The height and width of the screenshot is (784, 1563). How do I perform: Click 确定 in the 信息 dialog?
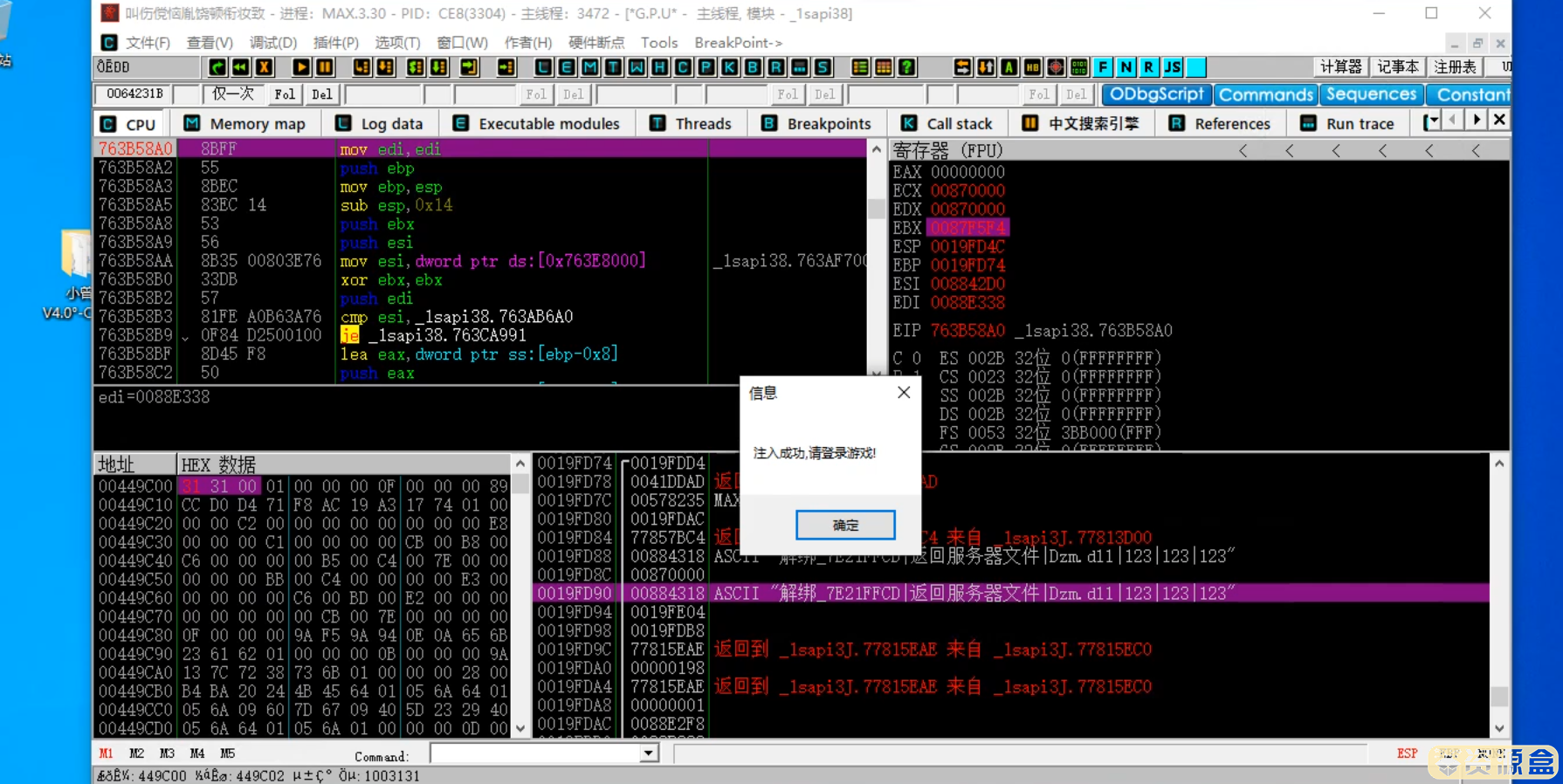click(845, 525)
